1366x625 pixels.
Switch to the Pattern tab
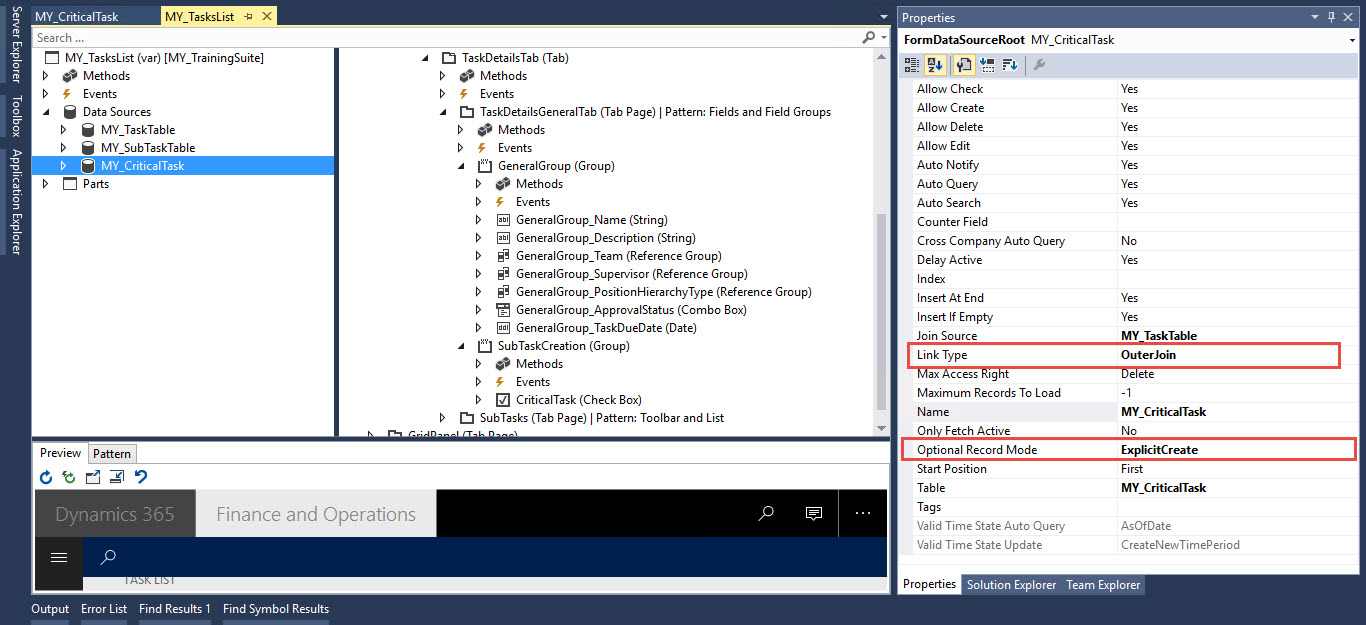tap(112, 453)
